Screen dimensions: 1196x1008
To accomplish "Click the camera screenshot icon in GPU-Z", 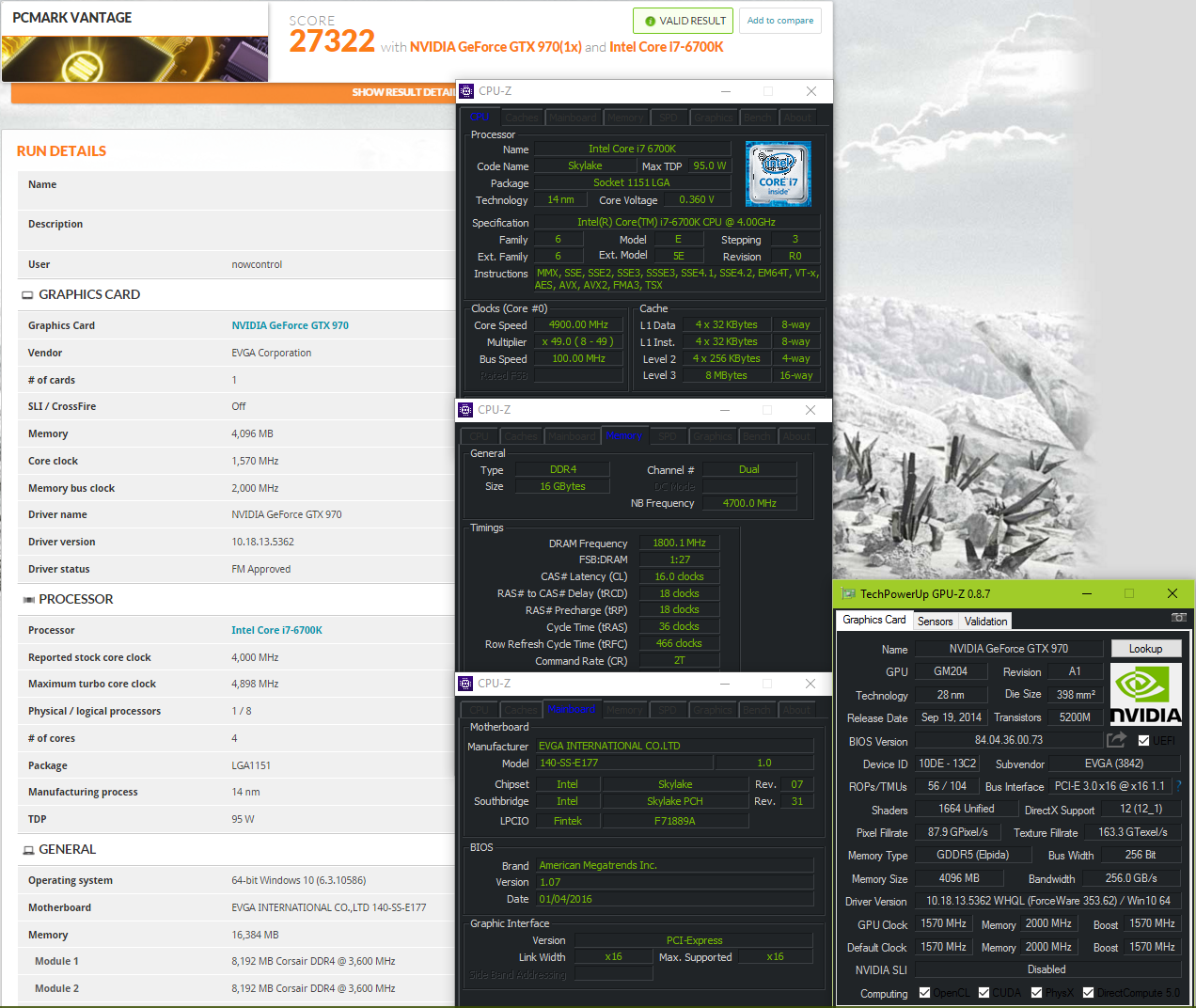I will point(1178,618).
